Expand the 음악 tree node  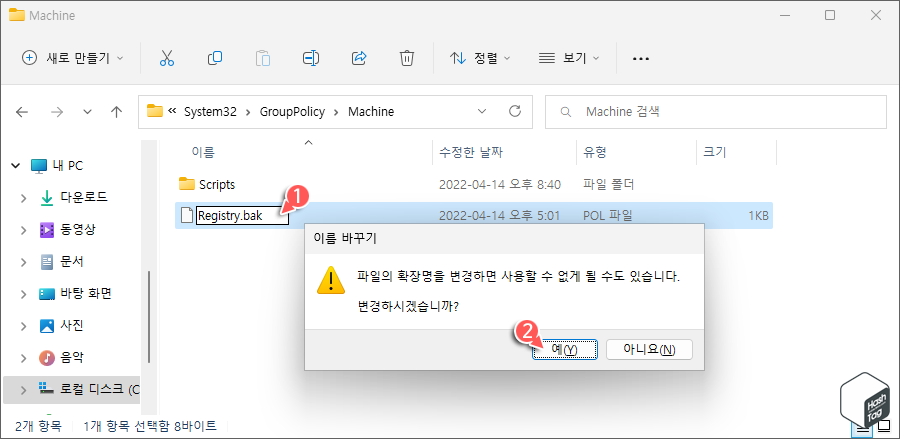[23, 359]
